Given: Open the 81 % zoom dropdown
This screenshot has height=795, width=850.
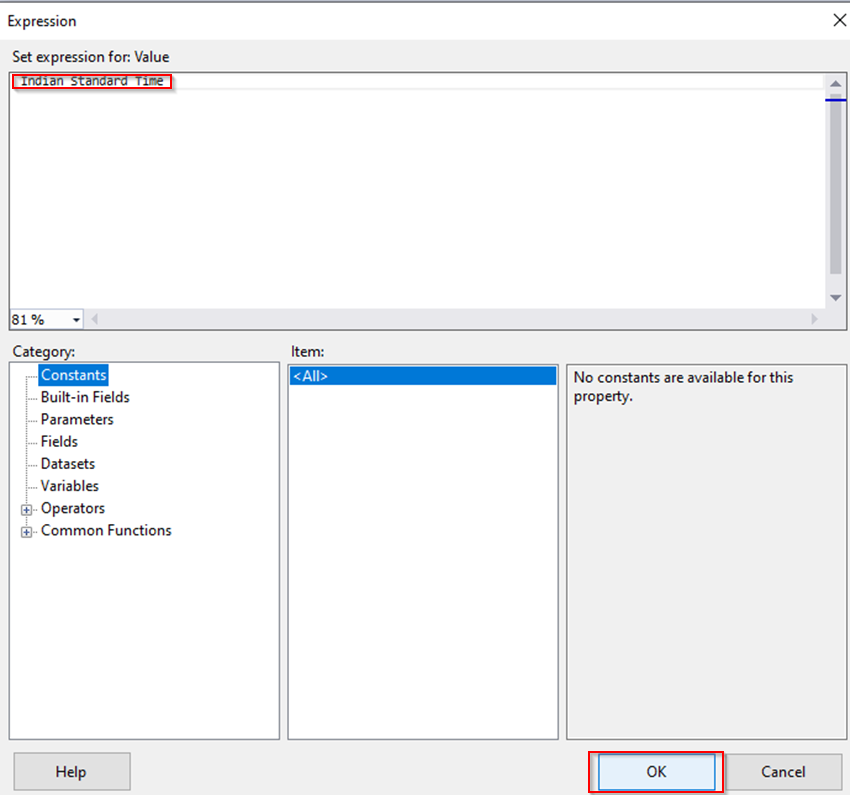Looking at the screenshot, I should pyautogui.click(x=76, y=320).
